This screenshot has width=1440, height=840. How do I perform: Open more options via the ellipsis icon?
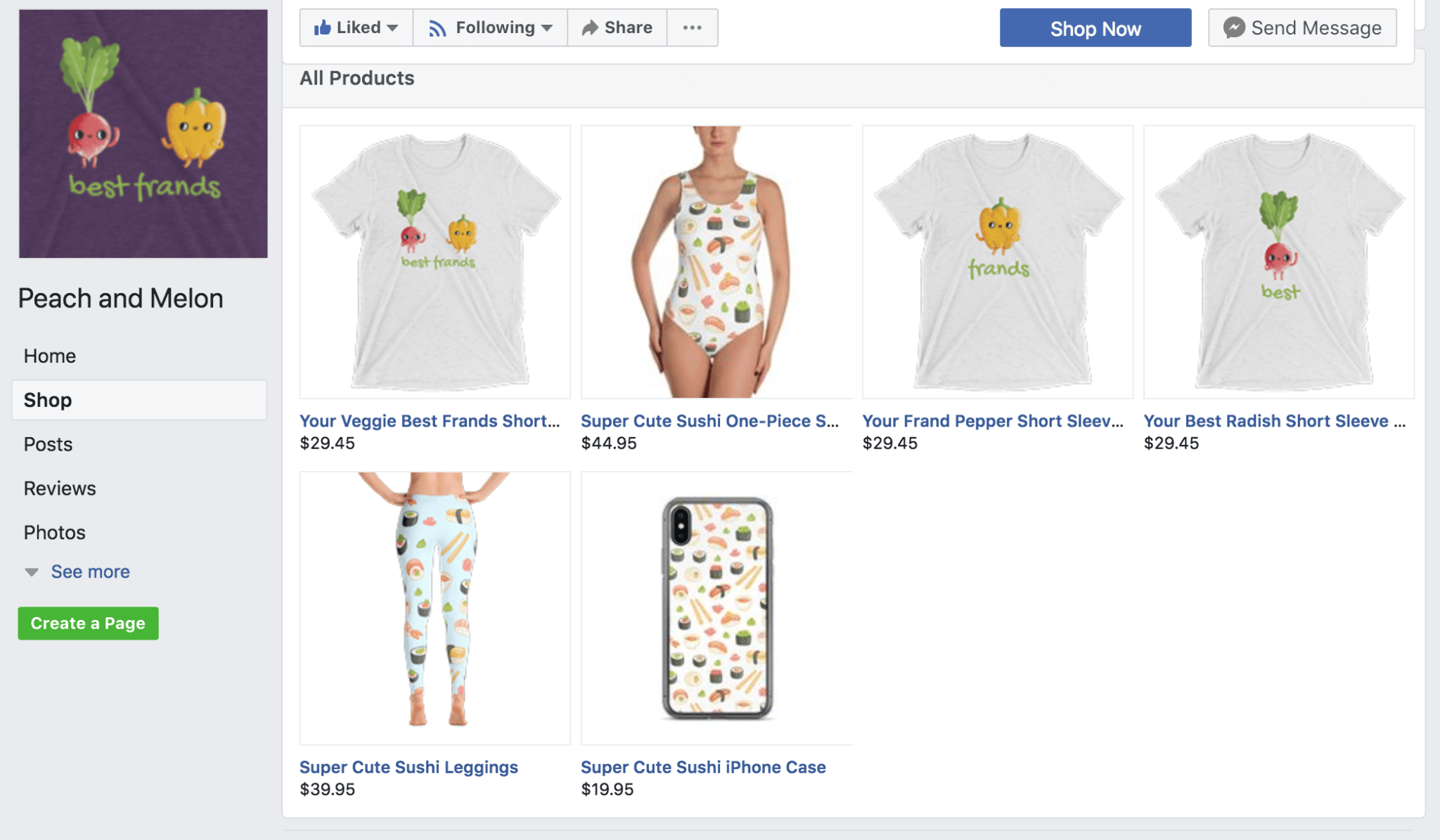(x=692, y=27)
